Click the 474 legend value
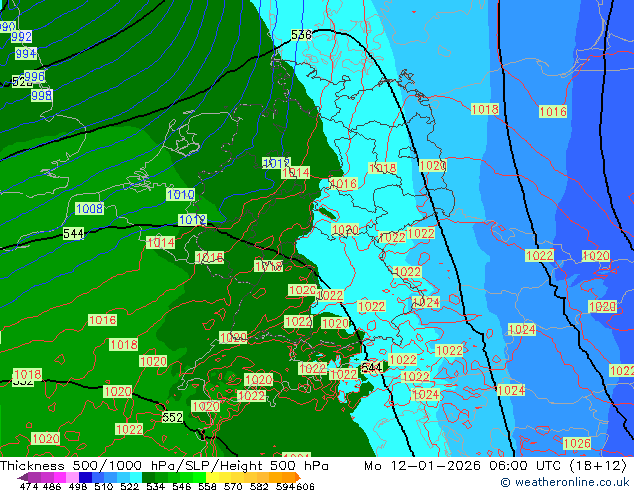 coord(29,486)
